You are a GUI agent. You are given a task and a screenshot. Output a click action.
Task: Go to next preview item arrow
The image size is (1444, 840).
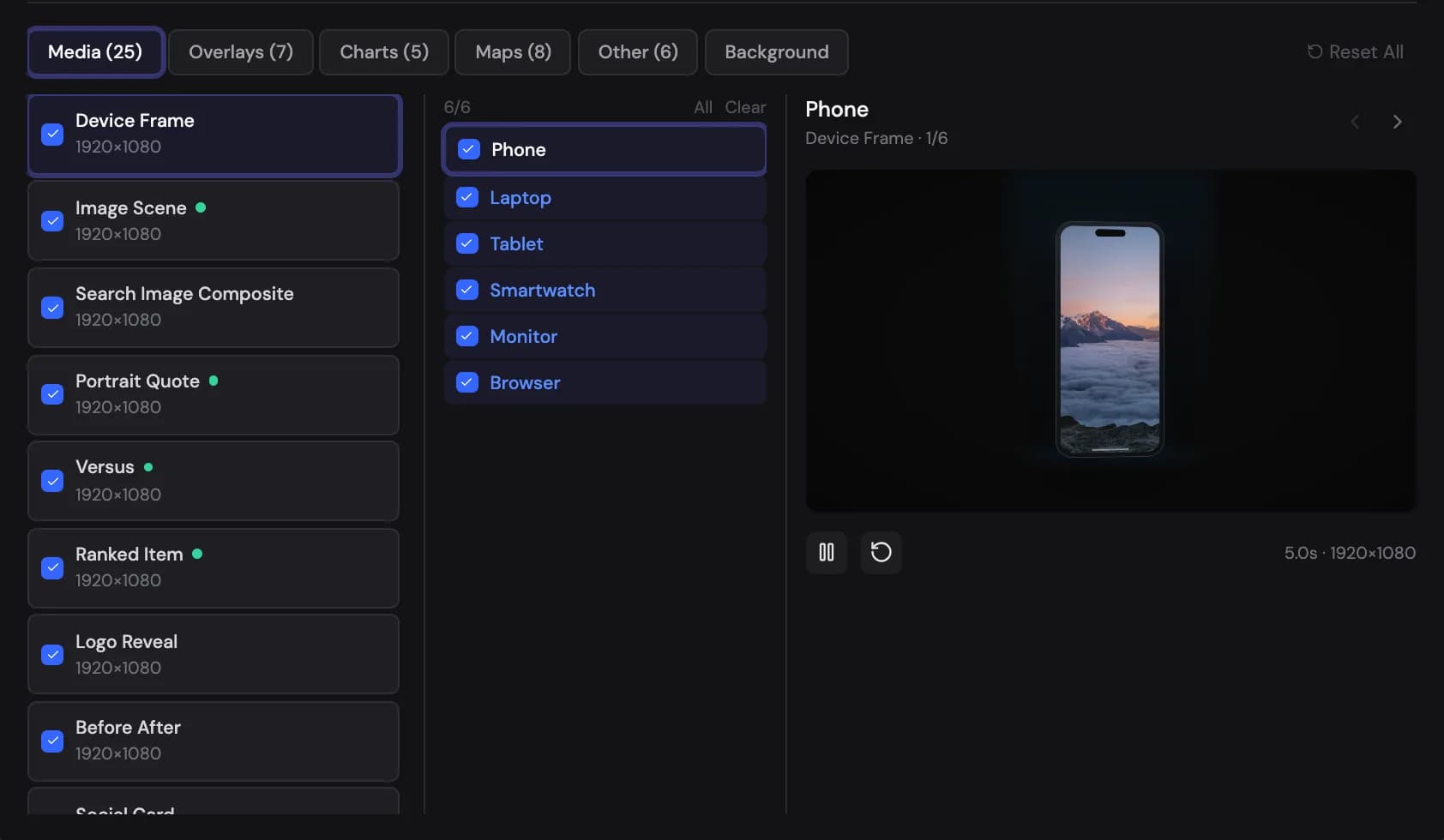tap(1397, 122)
